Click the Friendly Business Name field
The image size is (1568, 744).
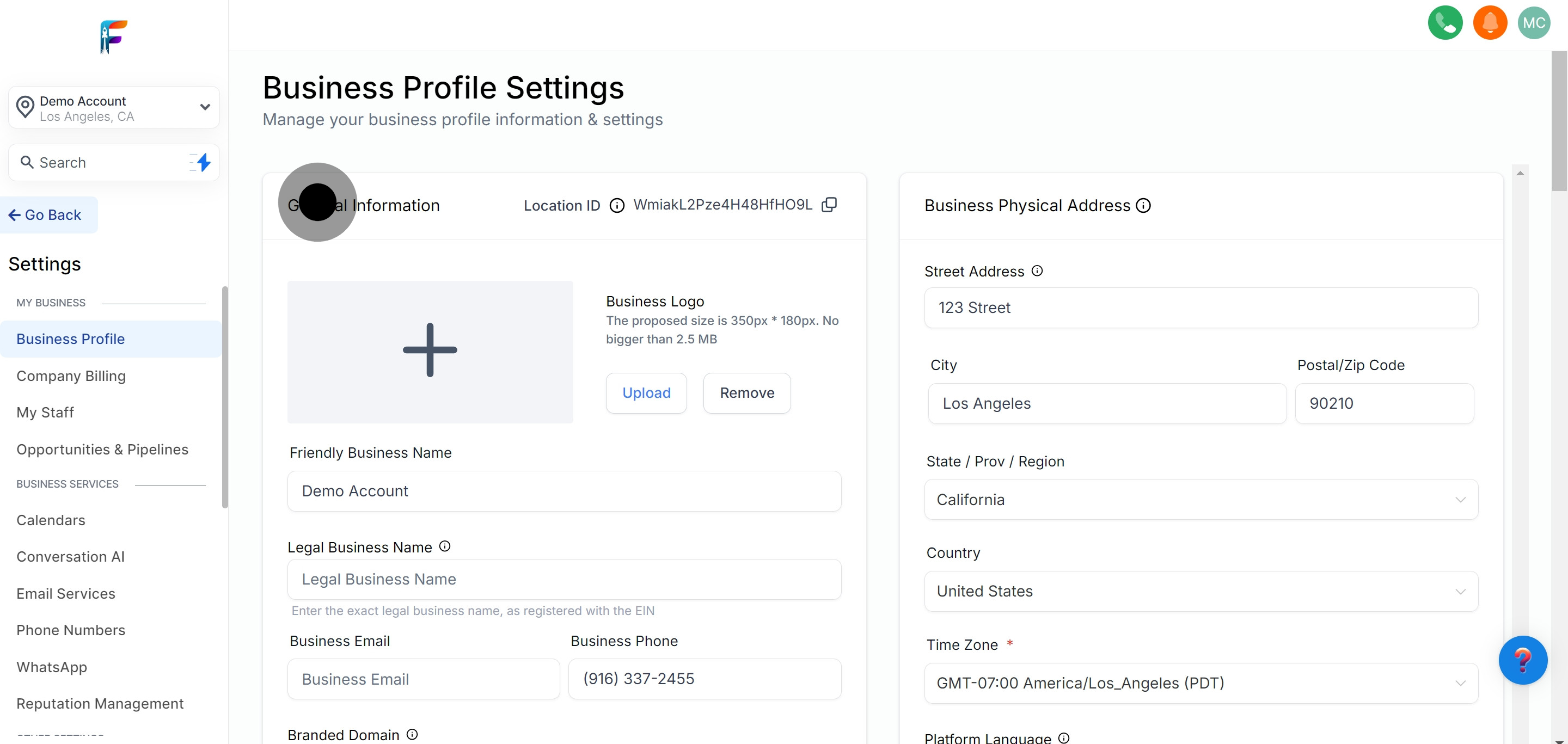point(563,491)
